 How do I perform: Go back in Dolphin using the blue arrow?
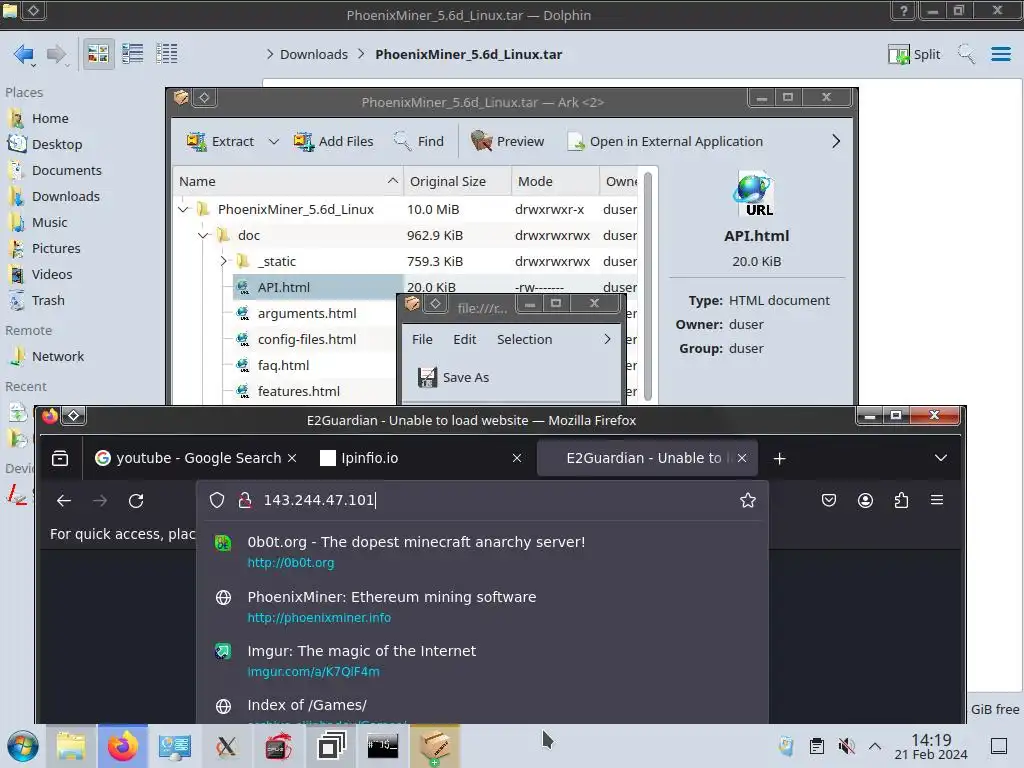pyautogui.click(x=24, y=54)
